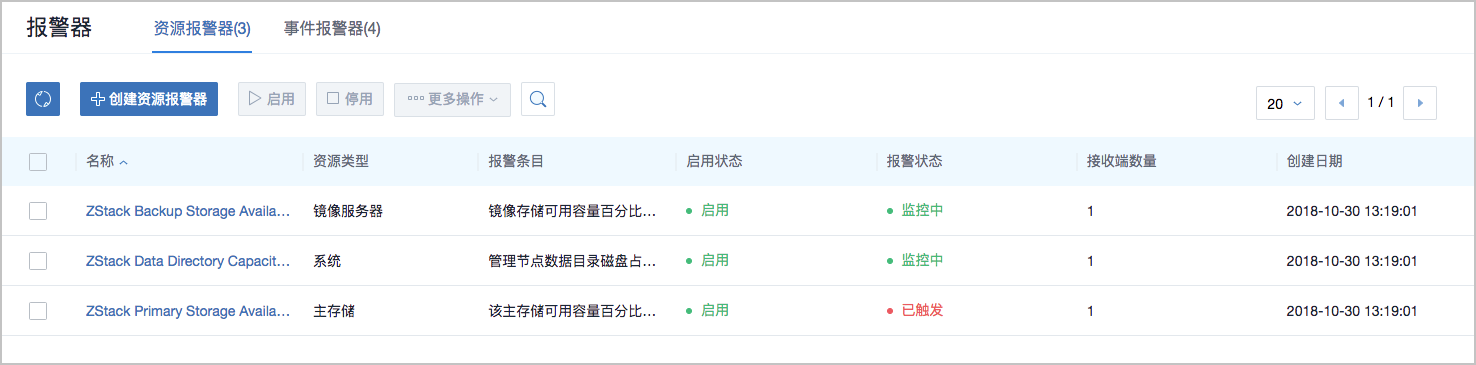Open ZStack Backup Storage alarm link
The height and width of the screenshot is (365, 1476).
point(188,211)
